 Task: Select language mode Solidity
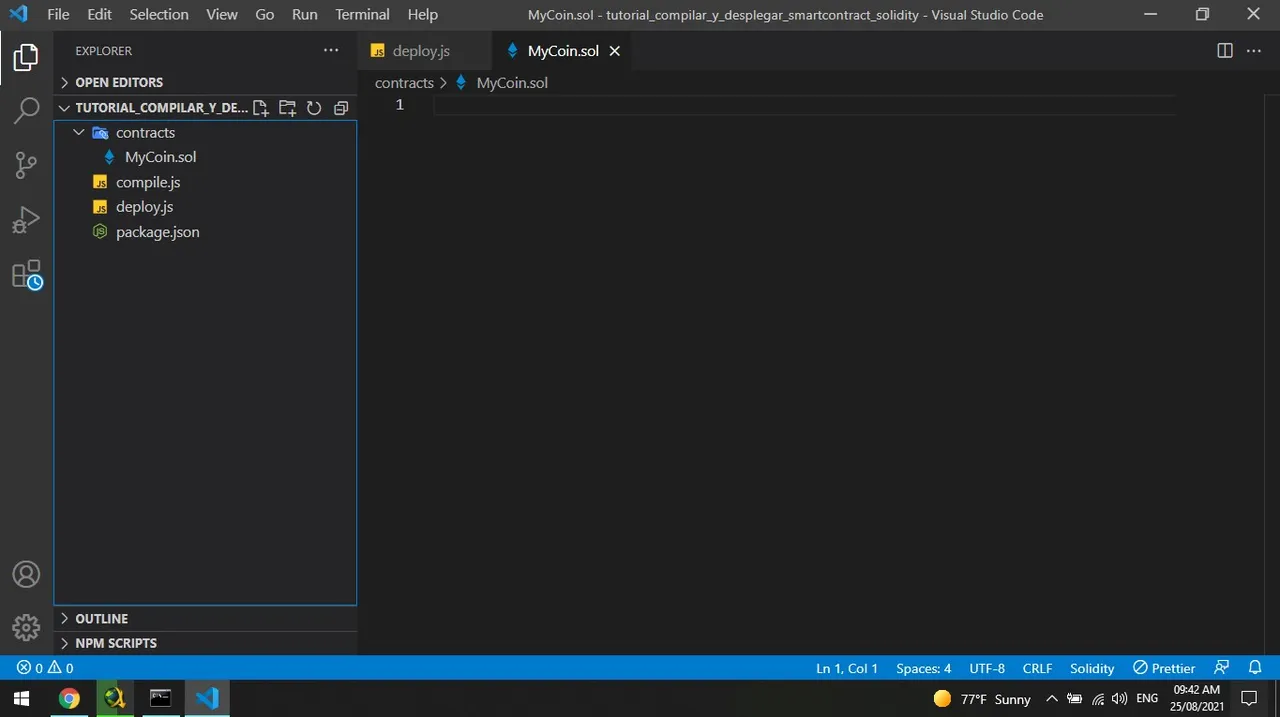tap(1092, 668)
